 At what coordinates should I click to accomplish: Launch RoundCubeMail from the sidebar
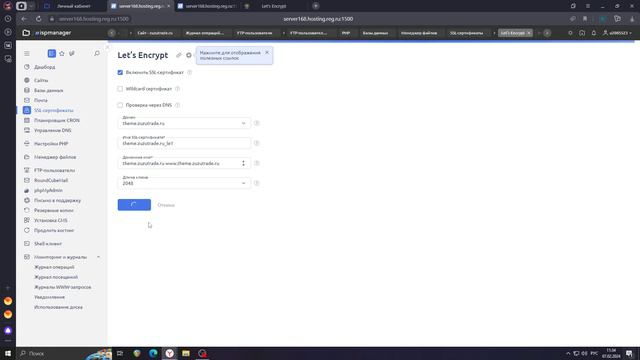(51, 180)
